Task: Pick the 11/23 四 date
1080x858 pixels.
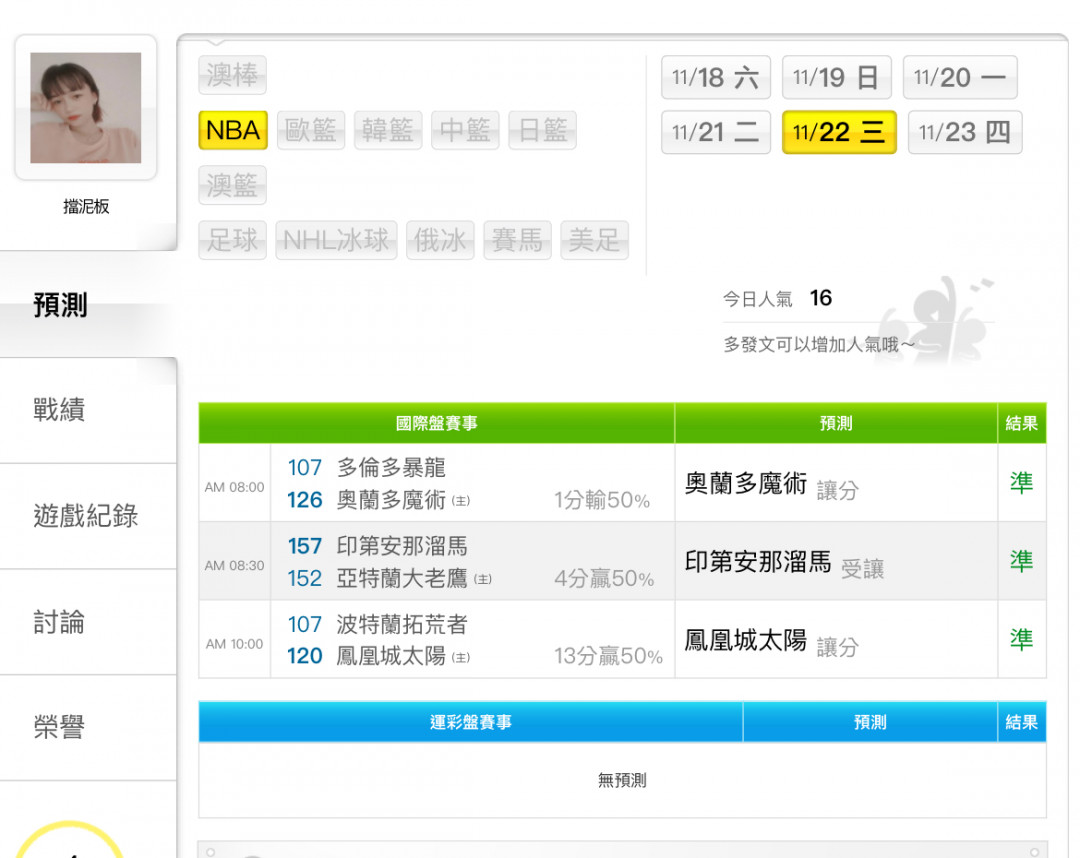Action: coord(965,132)
